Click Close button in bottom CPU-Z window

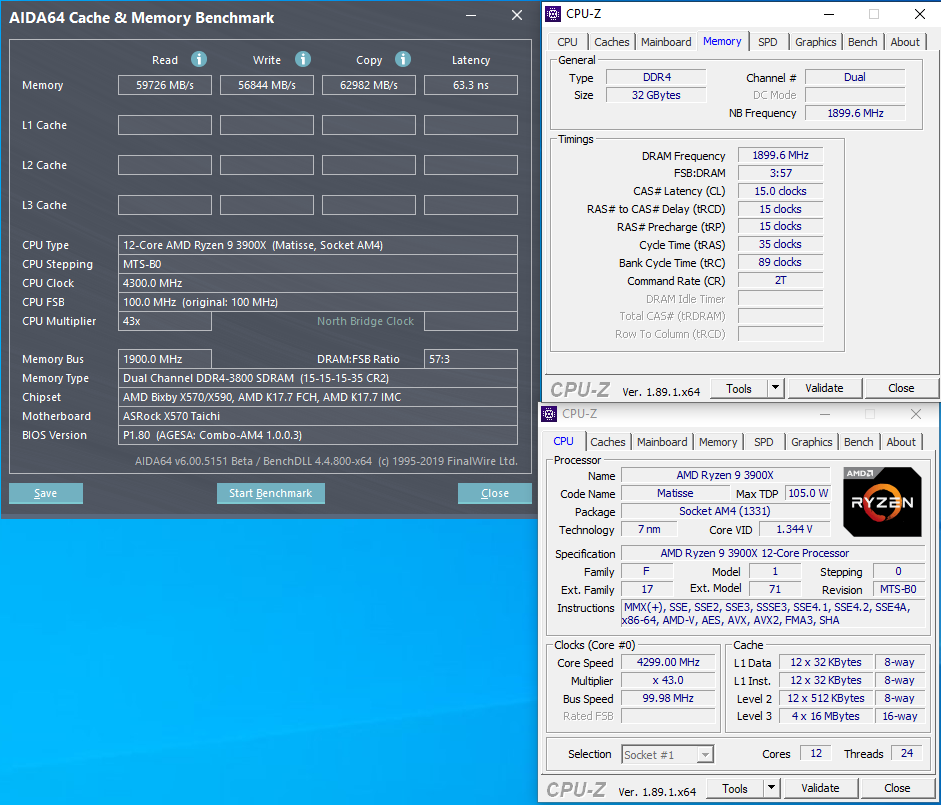(x=897, y=788)
